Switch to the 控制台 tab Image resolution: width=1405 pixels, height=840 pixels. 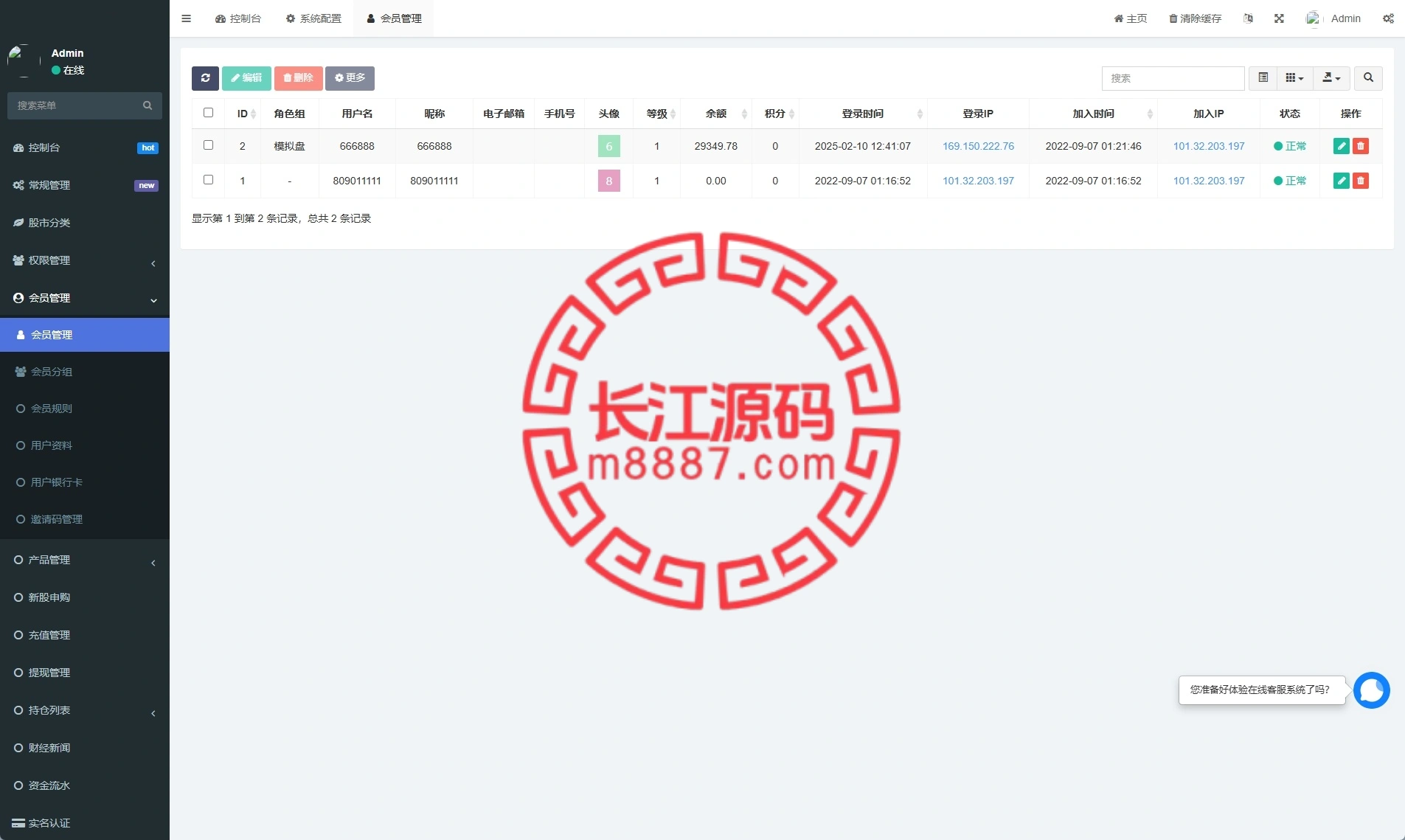pos(237,18)
